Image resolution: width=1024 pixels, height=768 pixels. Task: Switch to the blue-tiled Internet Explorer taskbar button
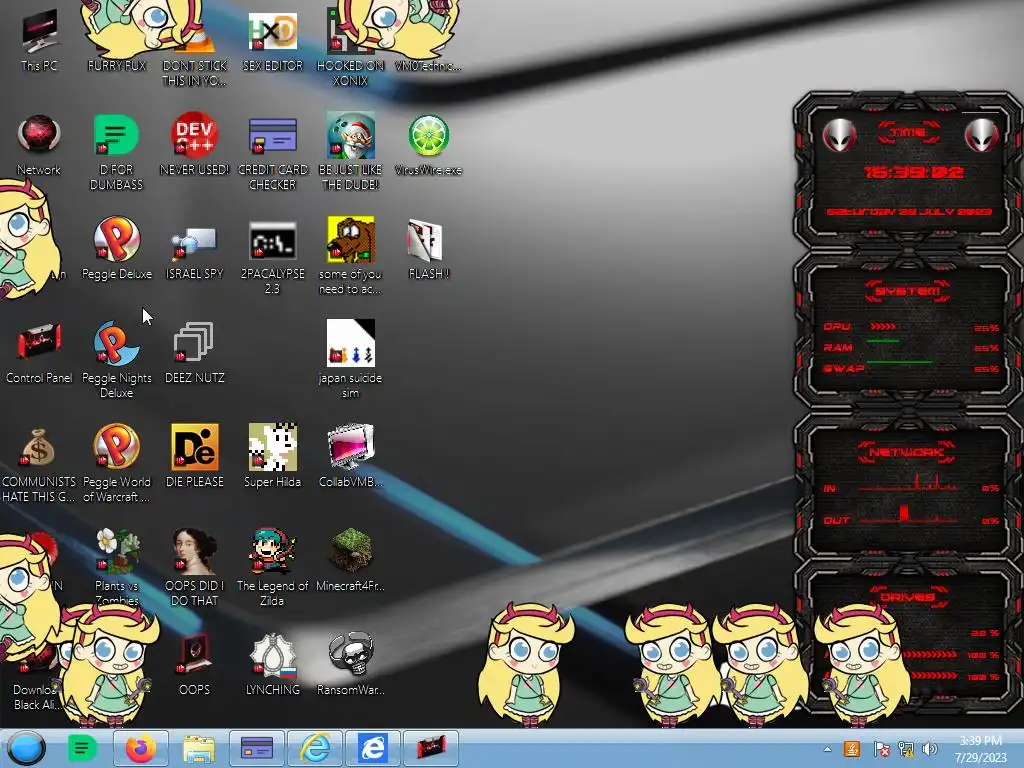point(373,748)
